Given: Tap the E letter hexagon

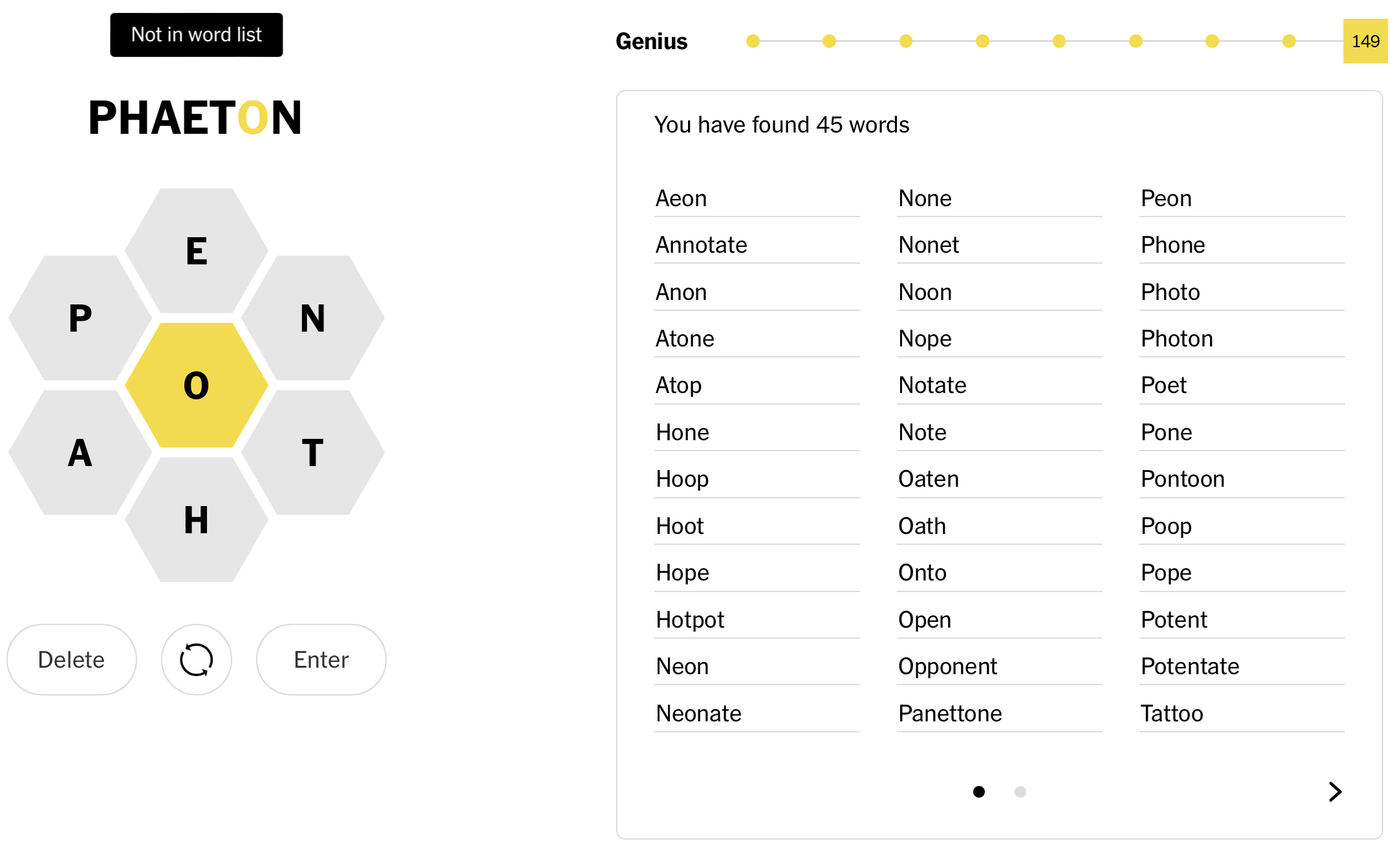Looking at the screenshot, I should click(197, 251).
